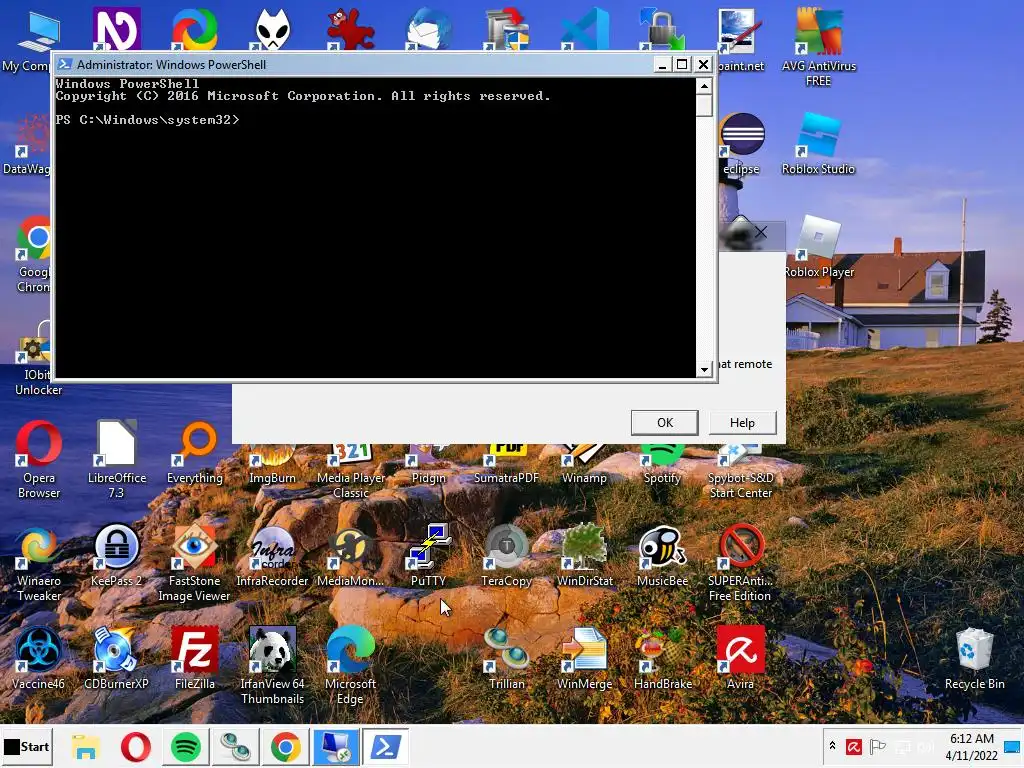Image resolution: width=1024 pixels, height=768 pixels.
Task: Open the Google Chrome desktop icon
Action: (34, 253)
